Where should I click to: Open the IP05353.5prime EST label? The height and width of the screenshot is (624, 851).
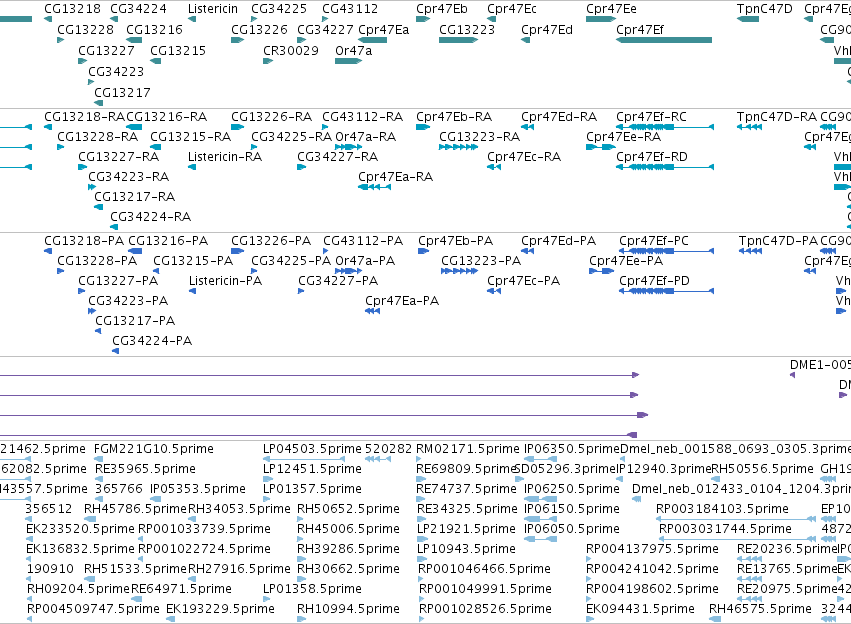point(198,489)
